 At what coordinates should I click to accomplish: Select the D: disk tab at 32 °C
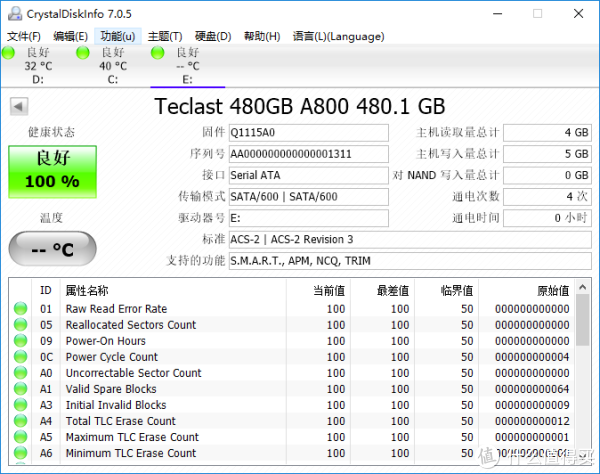(x=38, y=66)
